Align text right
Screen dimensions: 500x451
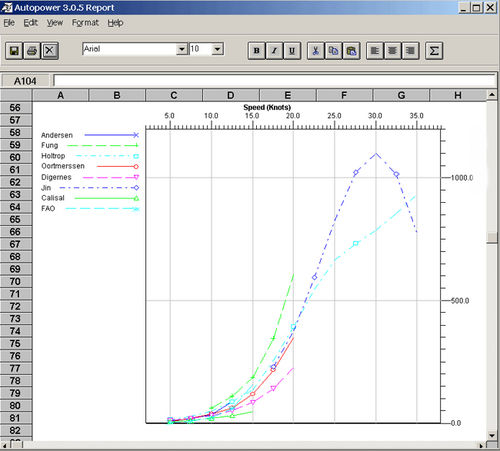[x=410, y=51]
